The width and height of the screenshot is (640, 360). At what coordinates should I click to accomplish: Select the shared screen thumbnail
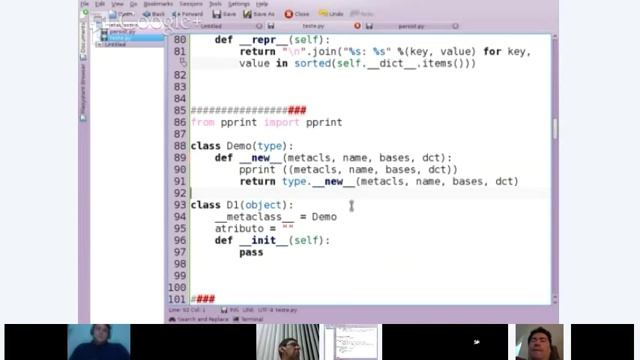pyautogui.click(x=351, y=342)
